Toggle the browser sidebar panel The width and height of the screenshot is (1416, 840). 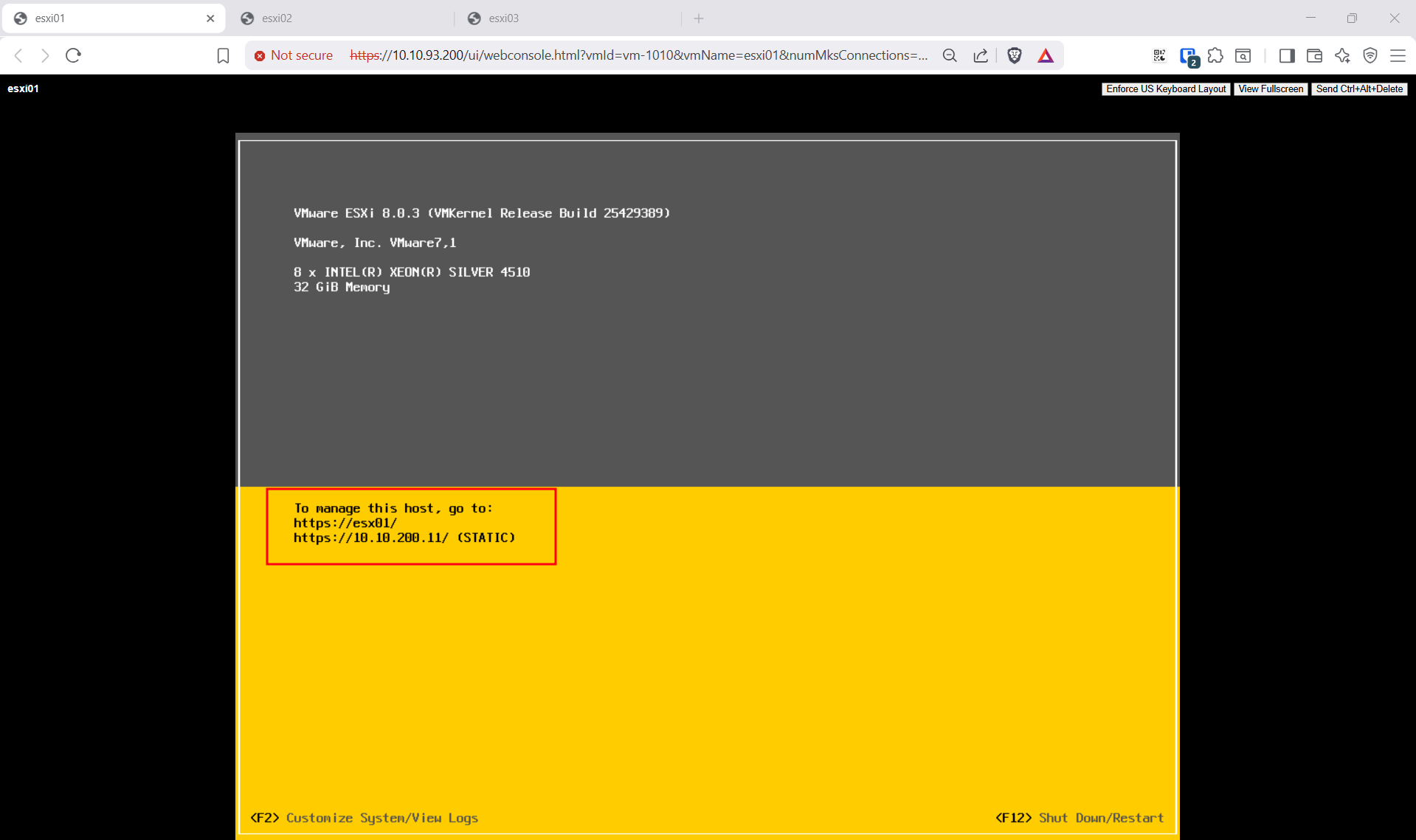[1287, 55]
